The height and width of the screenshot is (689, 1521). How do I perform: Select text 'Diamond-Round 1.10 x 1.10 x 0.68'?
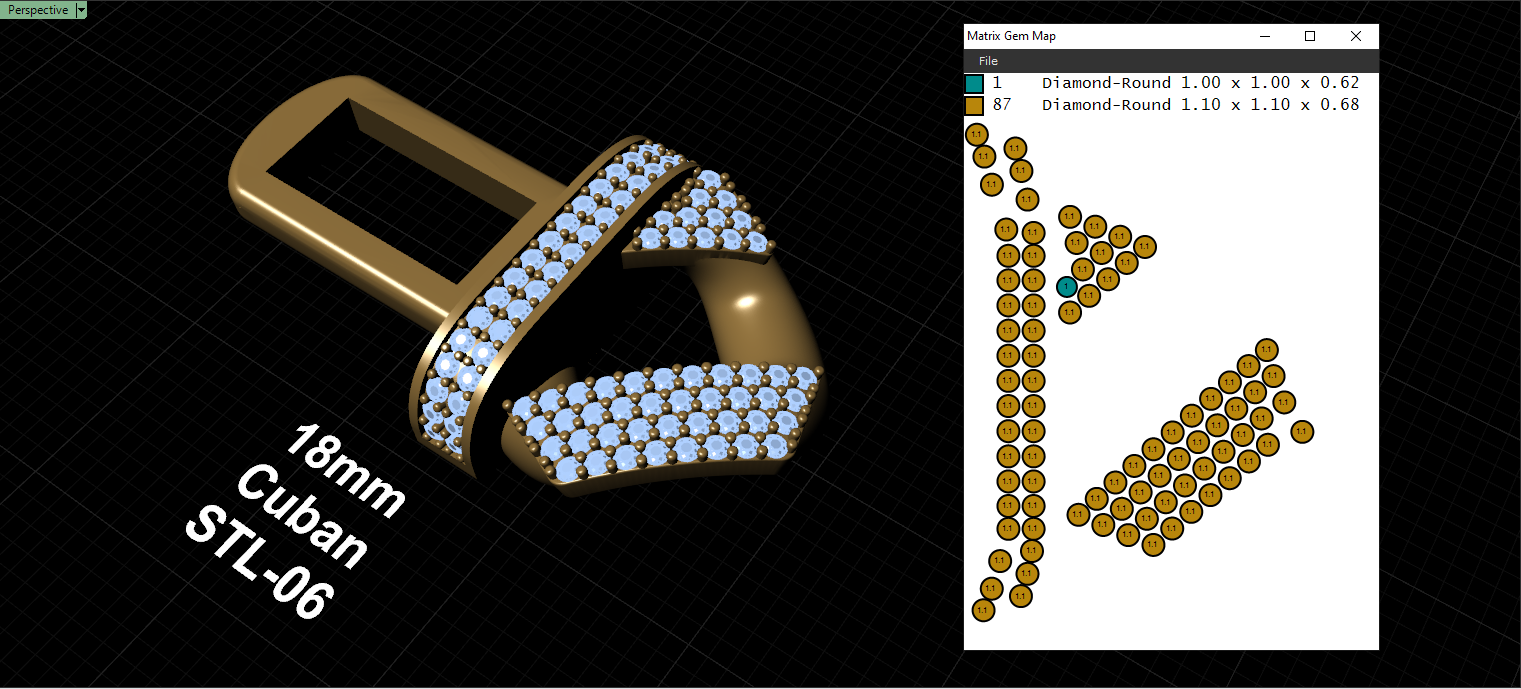tap(1200, 105)
